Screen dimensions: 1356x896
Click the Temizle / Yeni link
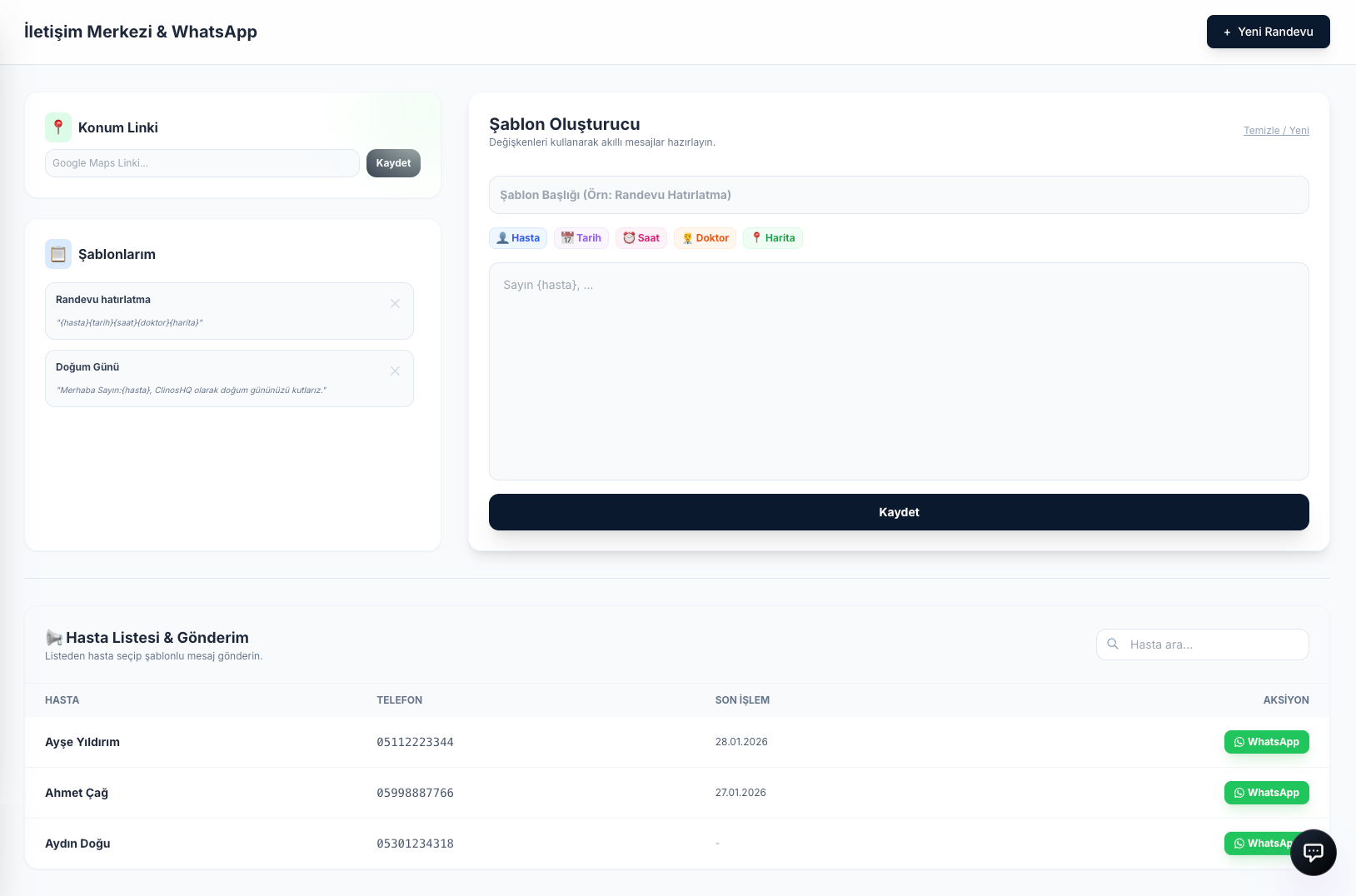tap(1275, 131)
